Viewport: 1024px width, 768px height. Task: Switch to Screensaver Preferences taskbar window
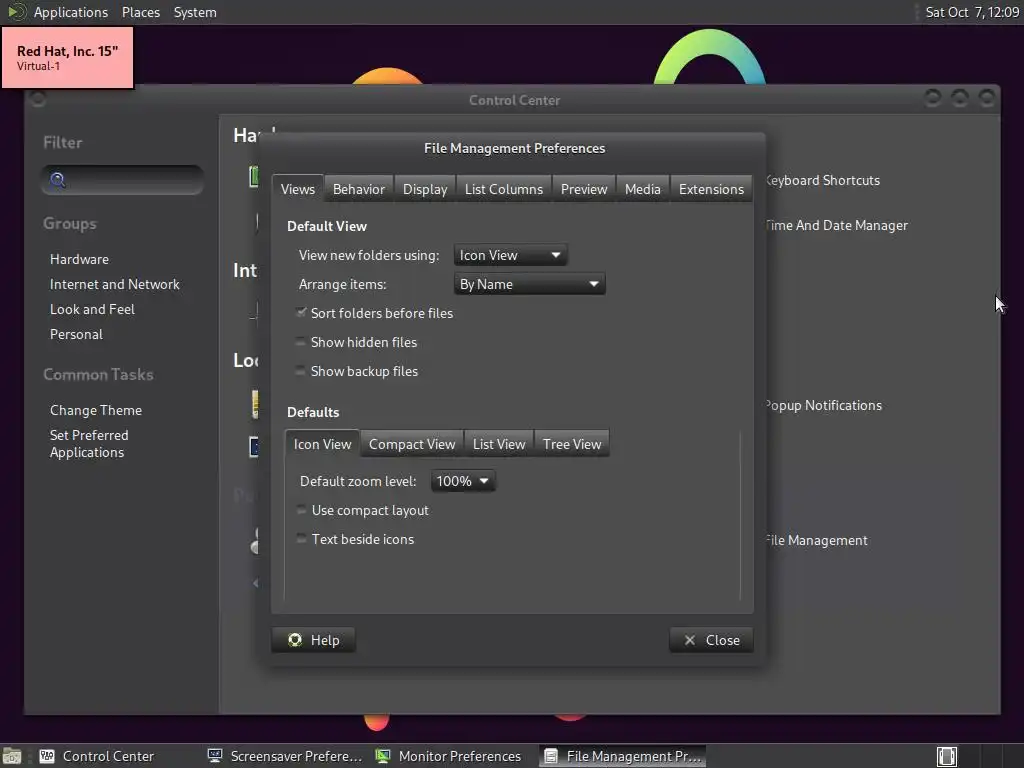click(285, 756)
